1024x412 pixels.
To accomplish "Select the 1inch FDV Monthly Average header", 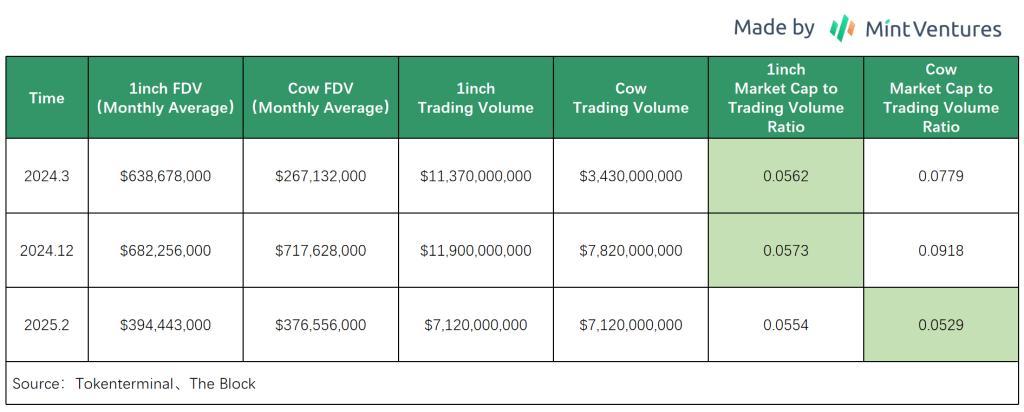I will point(166,98).
